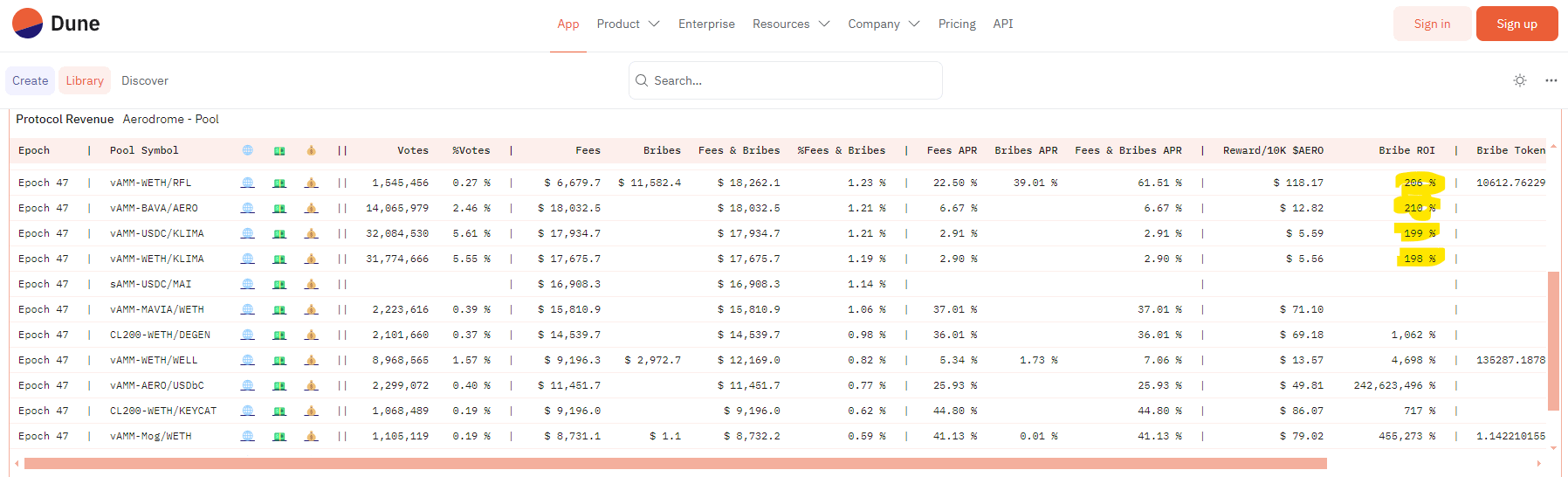Click the money bag icon column header

(x=311, y=150)
